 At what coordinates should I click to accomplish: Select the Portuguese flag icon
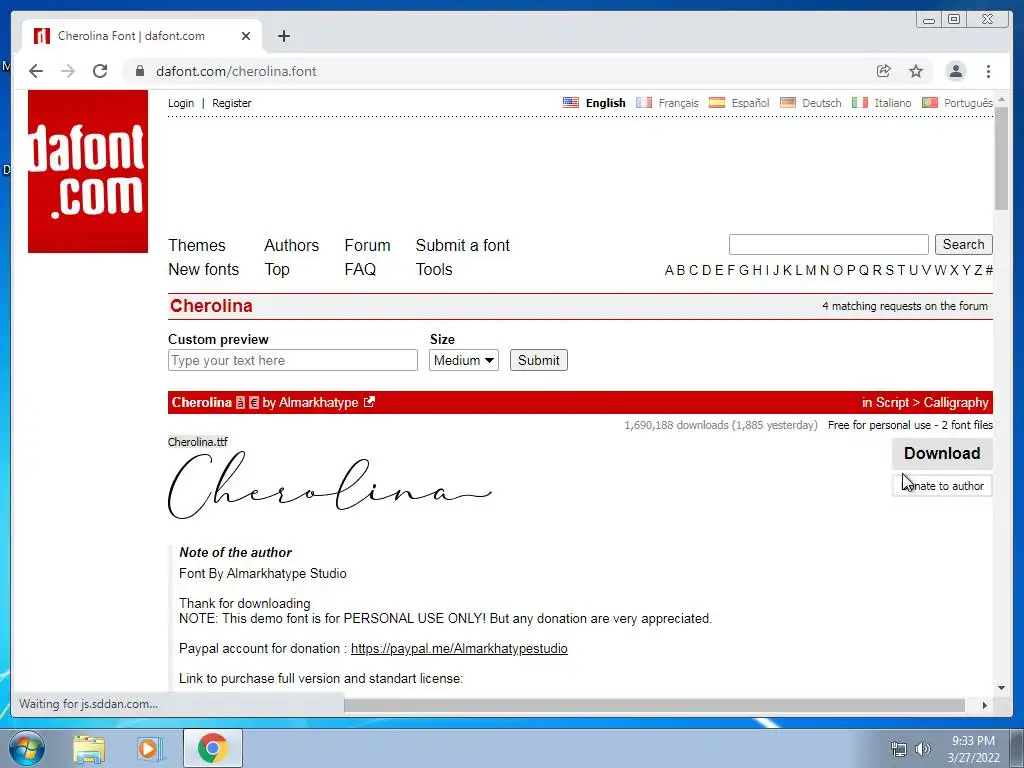tap(930, 103)
